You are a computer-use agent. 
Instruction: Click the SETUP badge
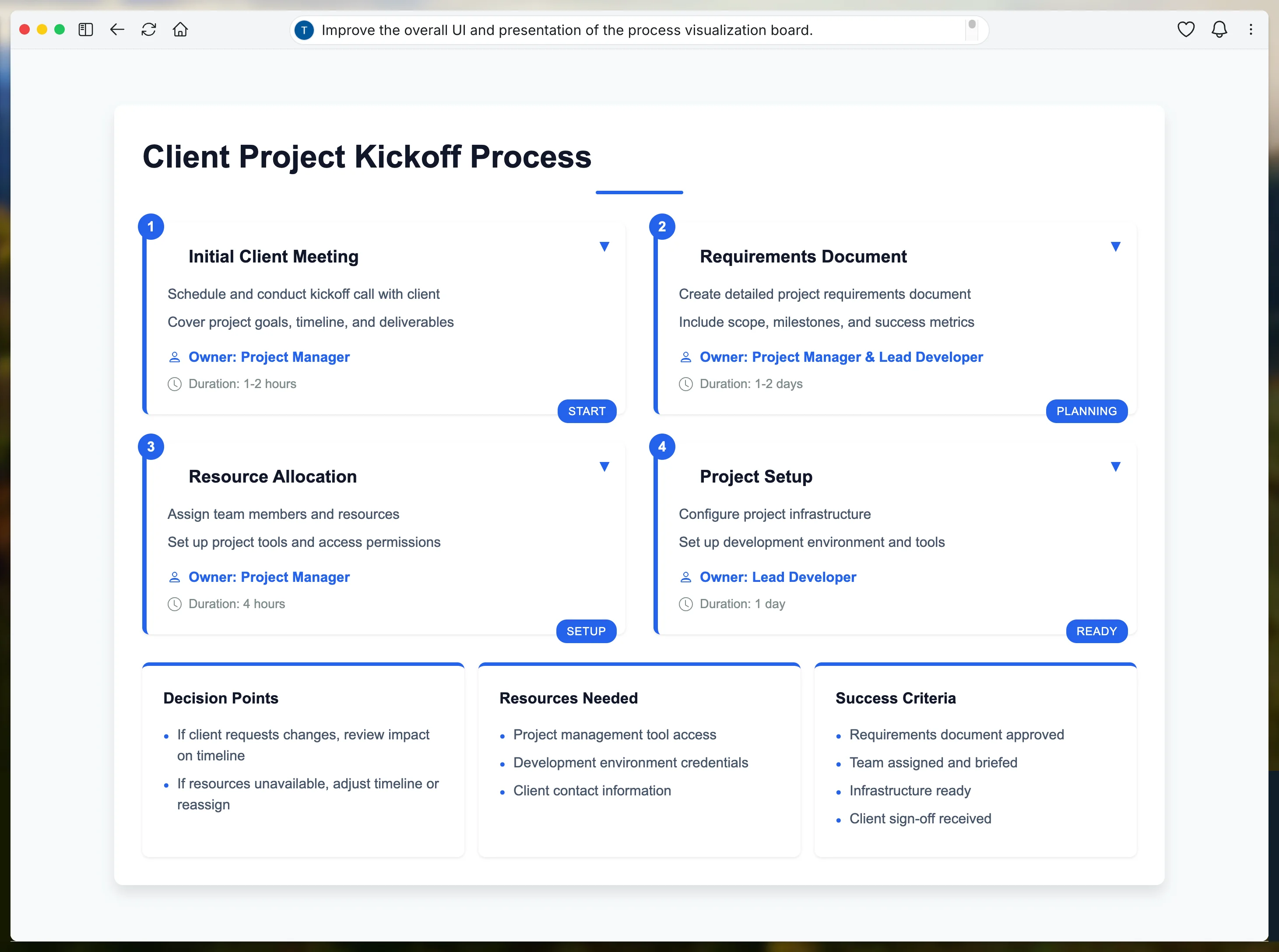click(586, 631)
